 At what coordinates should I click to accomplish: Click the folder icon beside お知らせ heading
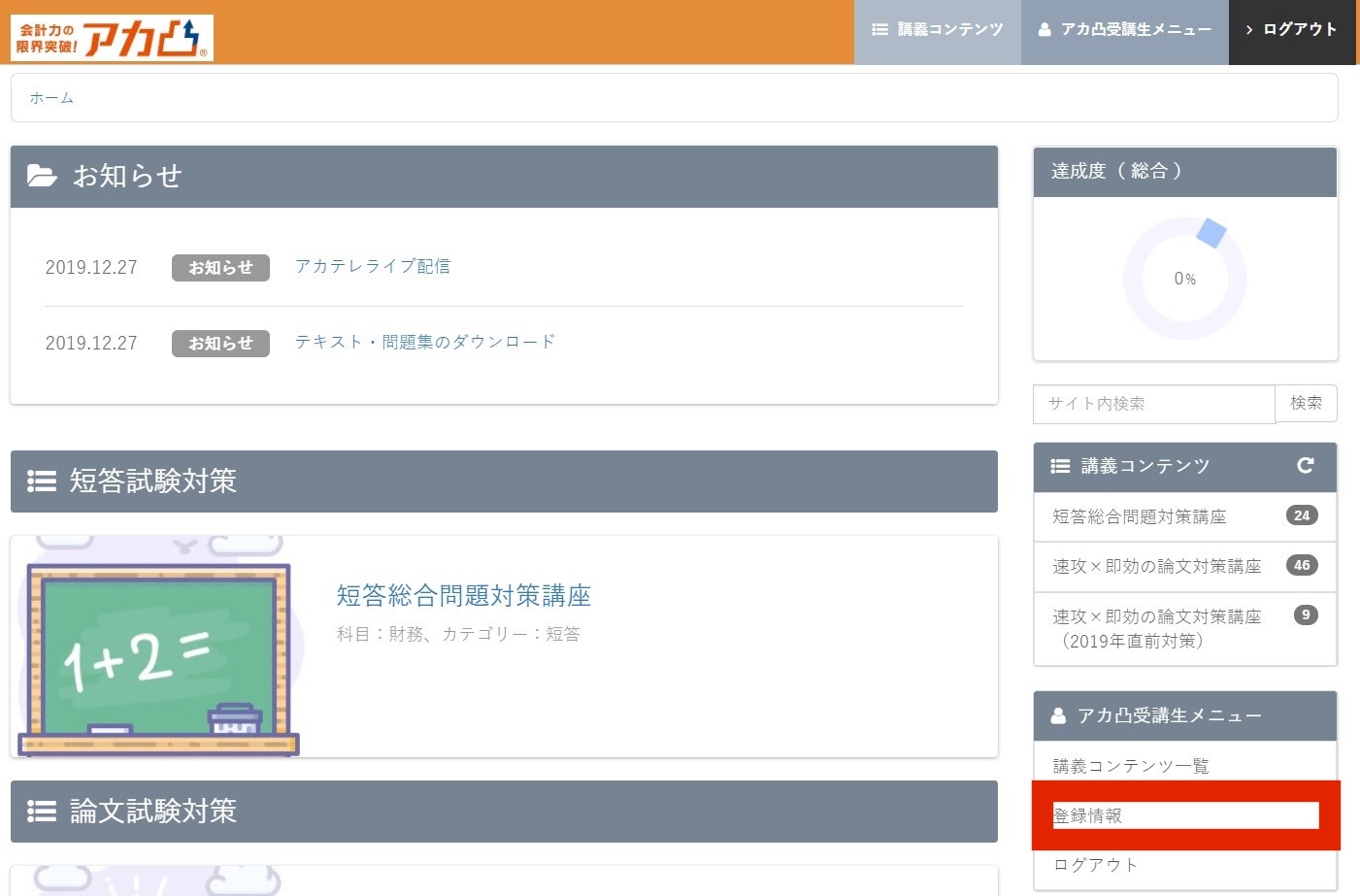click(41, 176)
